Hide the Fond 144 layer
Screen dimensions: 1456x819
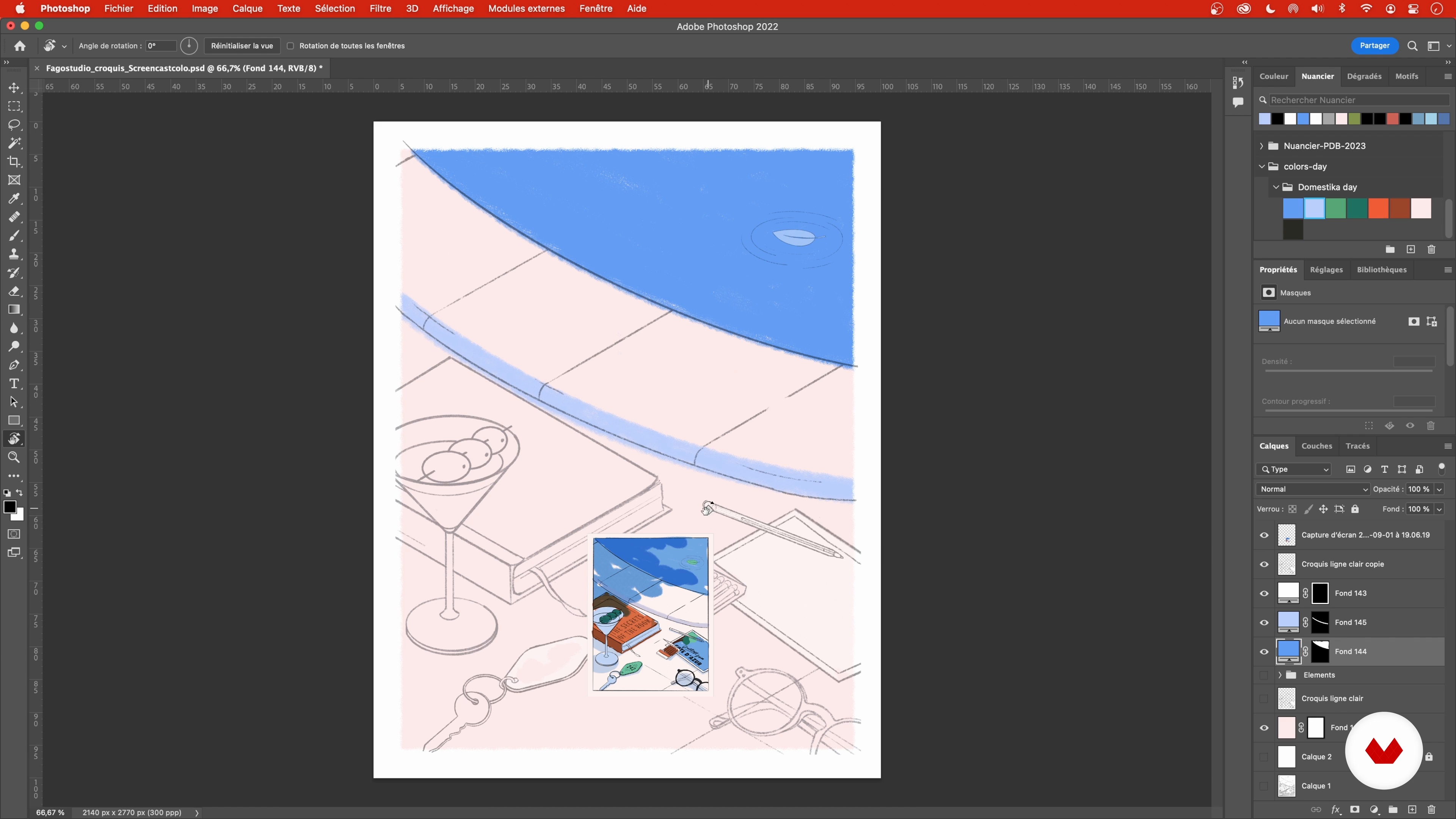pos(1264,652)
